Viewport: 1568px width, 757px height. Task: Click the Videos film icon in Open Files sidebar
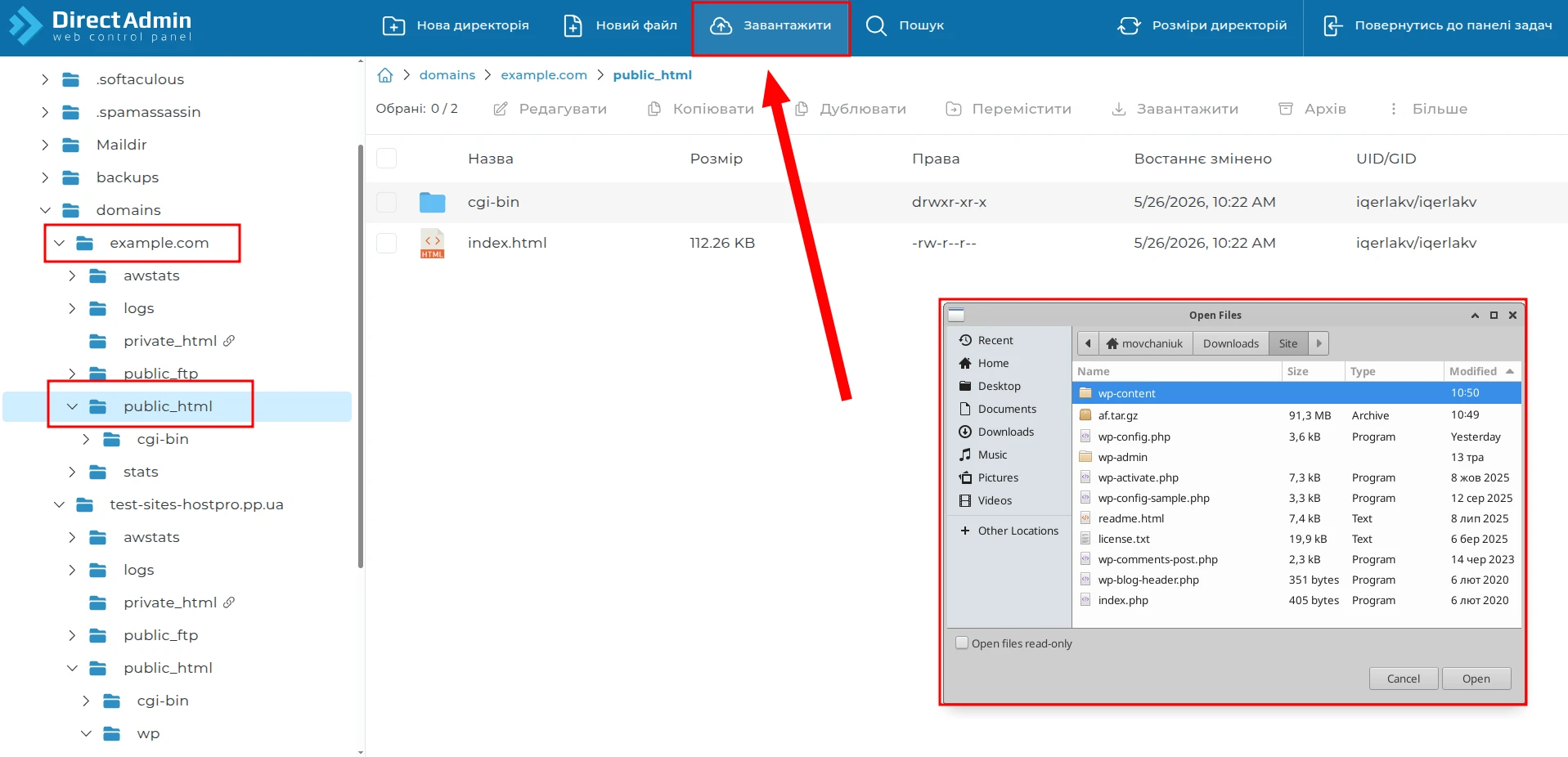click(x=965, y=500)
